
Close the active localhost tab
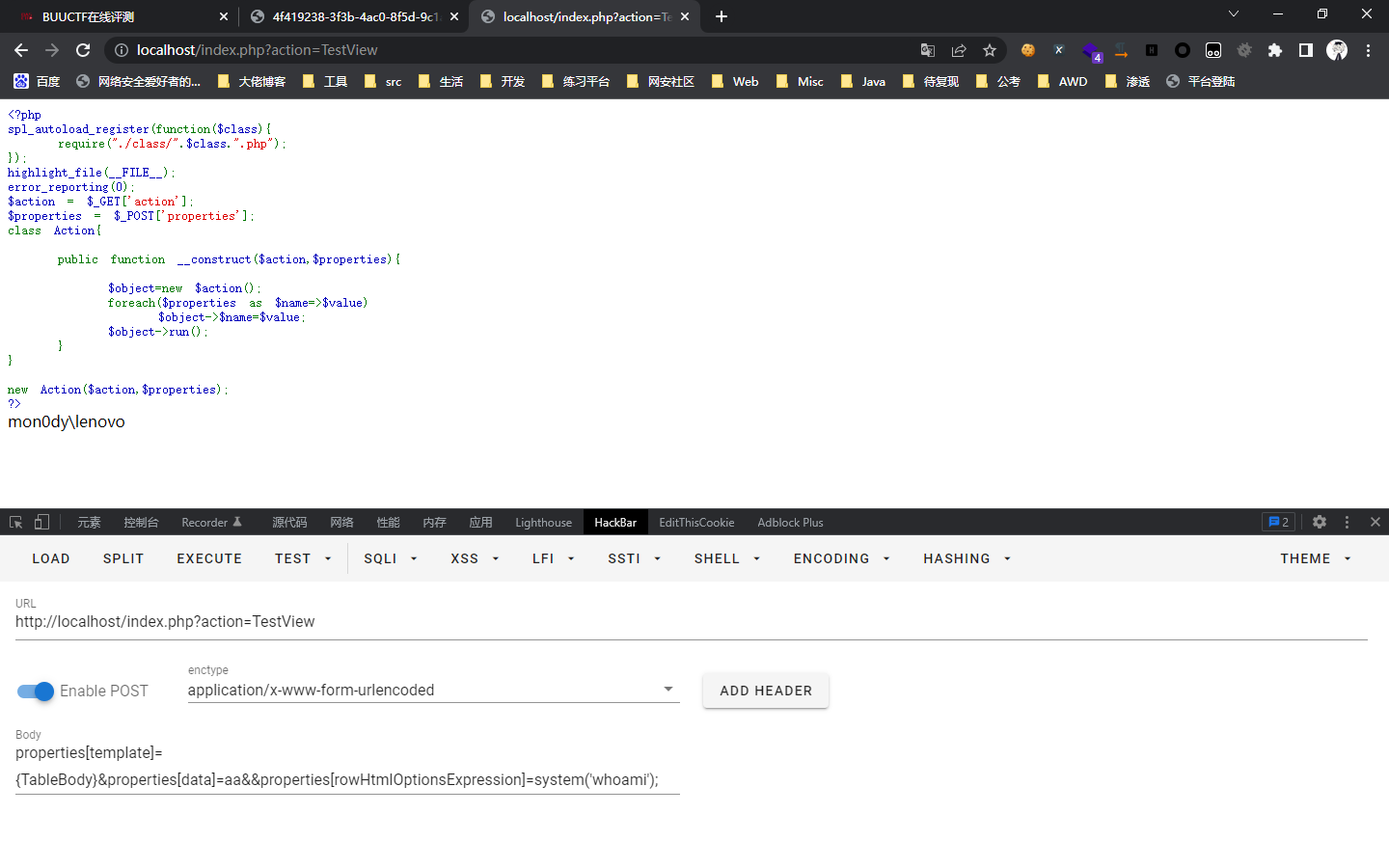click(x=685, y=16)
